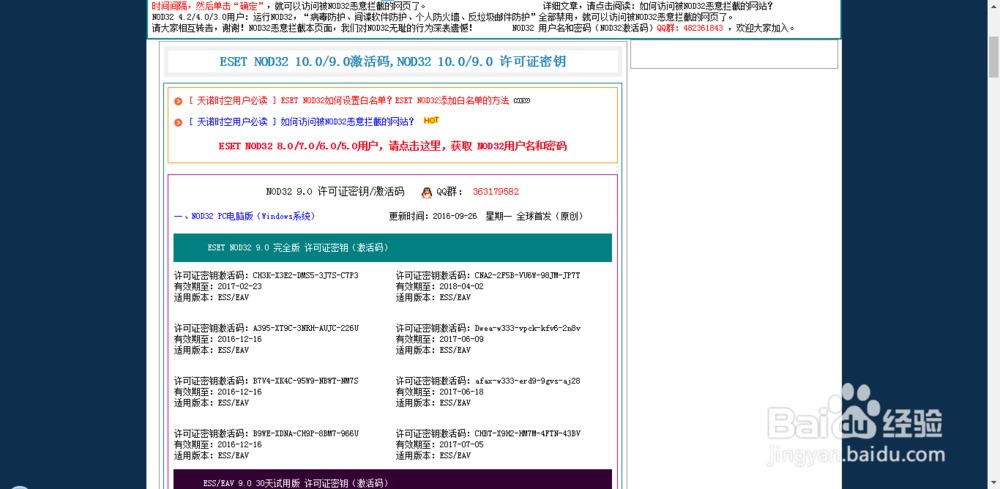Image resolution: width=1000 pixels, height=489 pixels.
Task: Select license key A395-XT9C-3NRH-AUJC-226U
Action: pyautogui.click(x=306, y=328)
